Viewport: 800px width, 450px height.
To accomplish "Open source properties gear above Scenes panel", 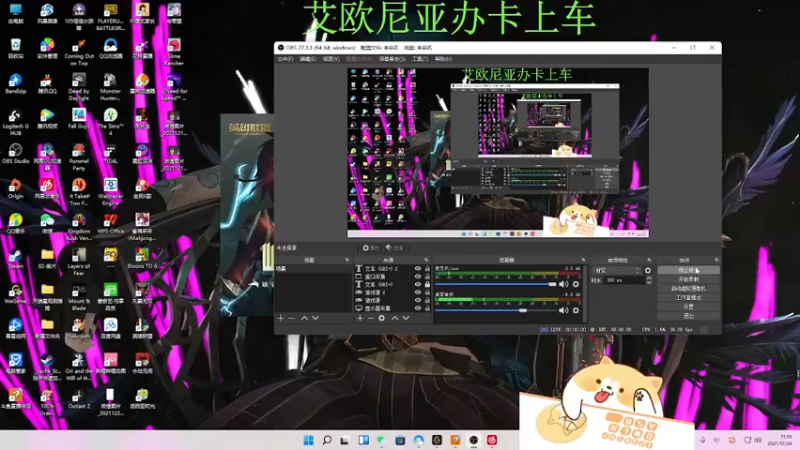I will (x=370, y=248).
